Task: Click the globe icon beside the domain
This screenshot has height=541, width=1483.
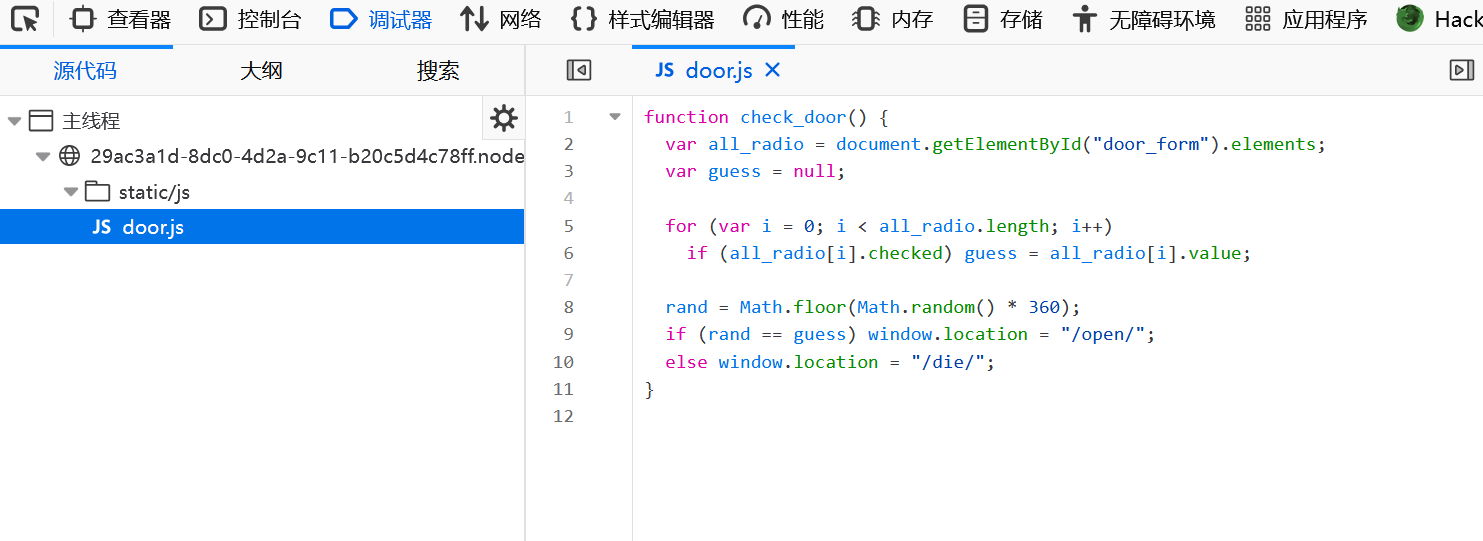Action: (69, 156)
